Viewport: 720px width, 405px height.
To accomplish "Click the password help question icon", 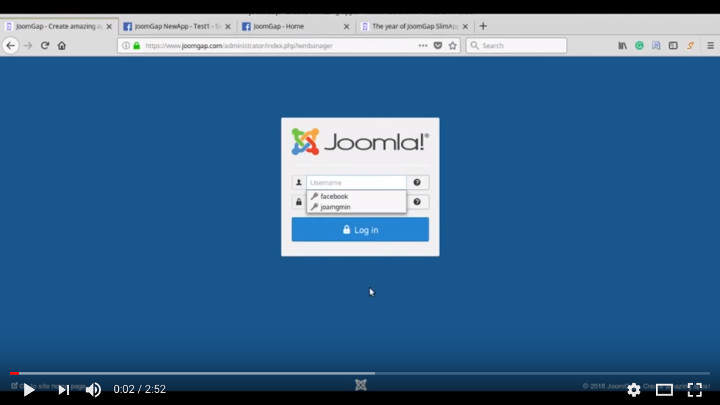I will [417, 202].
